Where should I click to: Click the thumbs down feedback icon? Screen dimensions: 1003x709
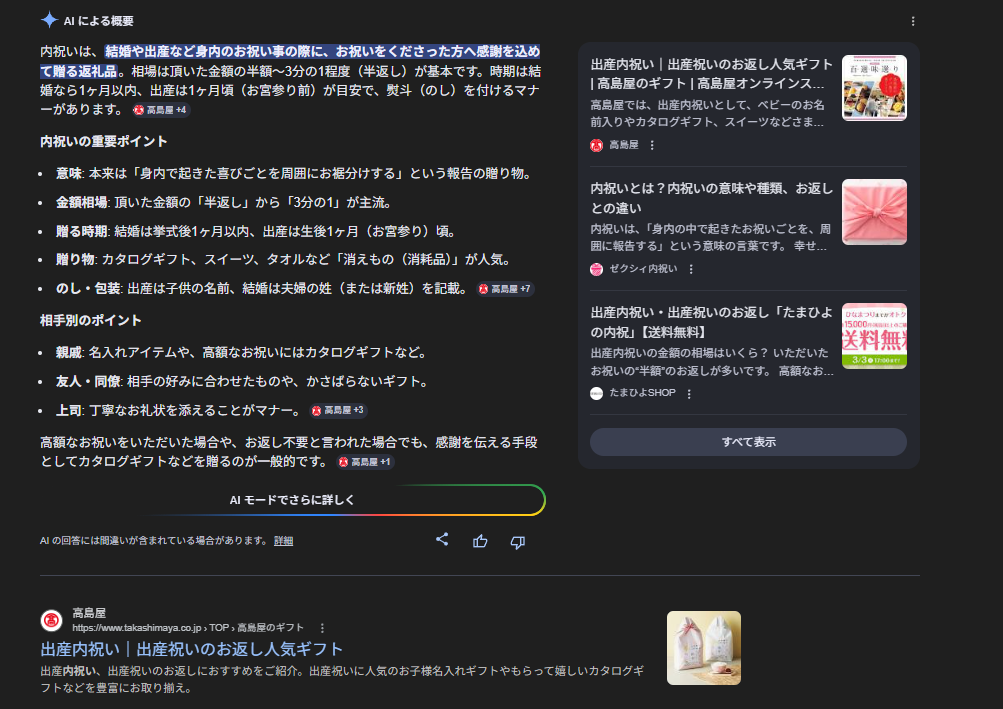pyautogui.click(x=517, y=541)
